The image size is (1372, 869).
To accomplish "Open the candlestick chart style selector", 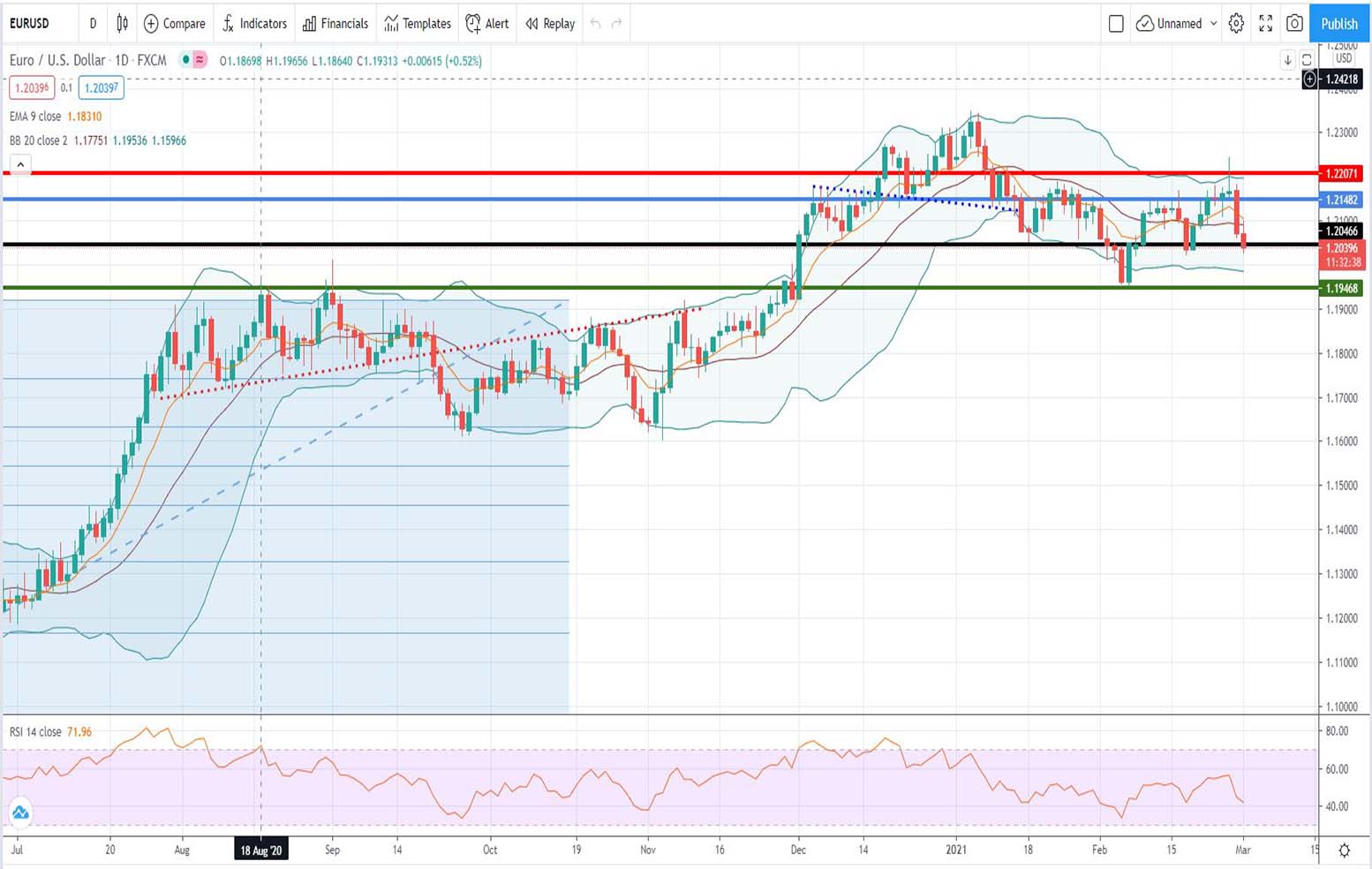I will (123, 24).
